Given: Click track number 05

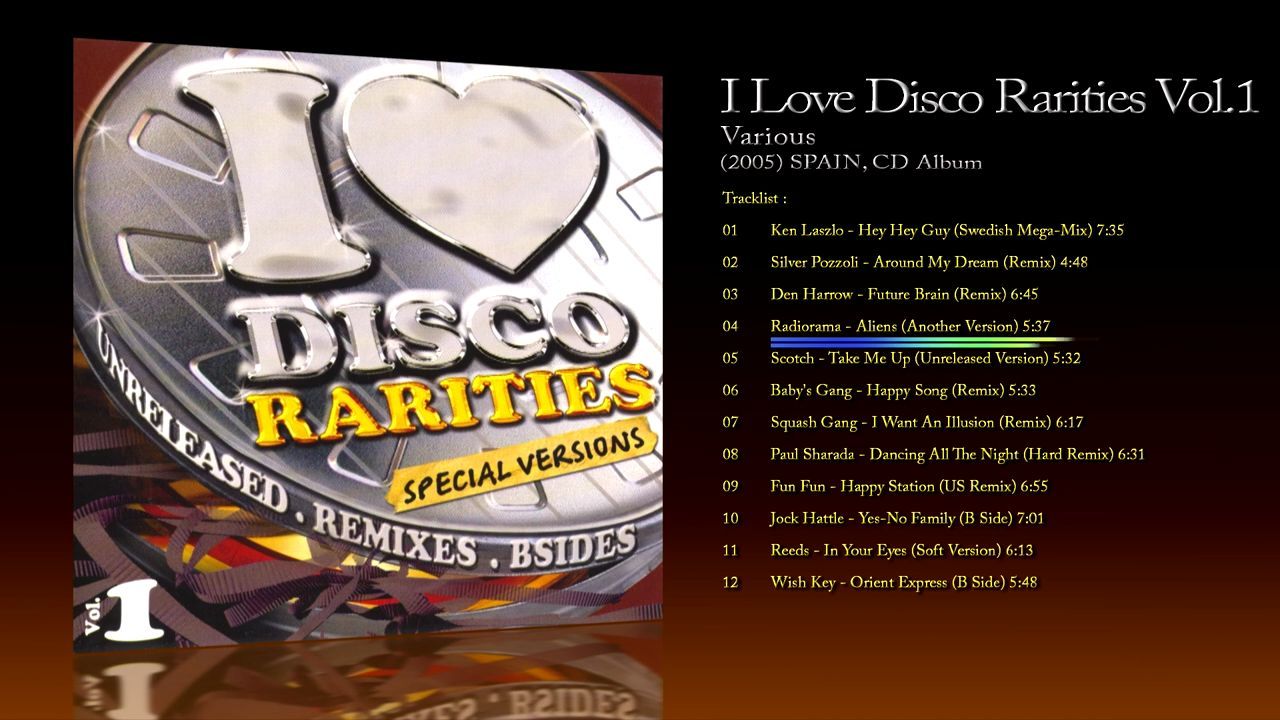Looking at the screenshot, I should [729, 358].
